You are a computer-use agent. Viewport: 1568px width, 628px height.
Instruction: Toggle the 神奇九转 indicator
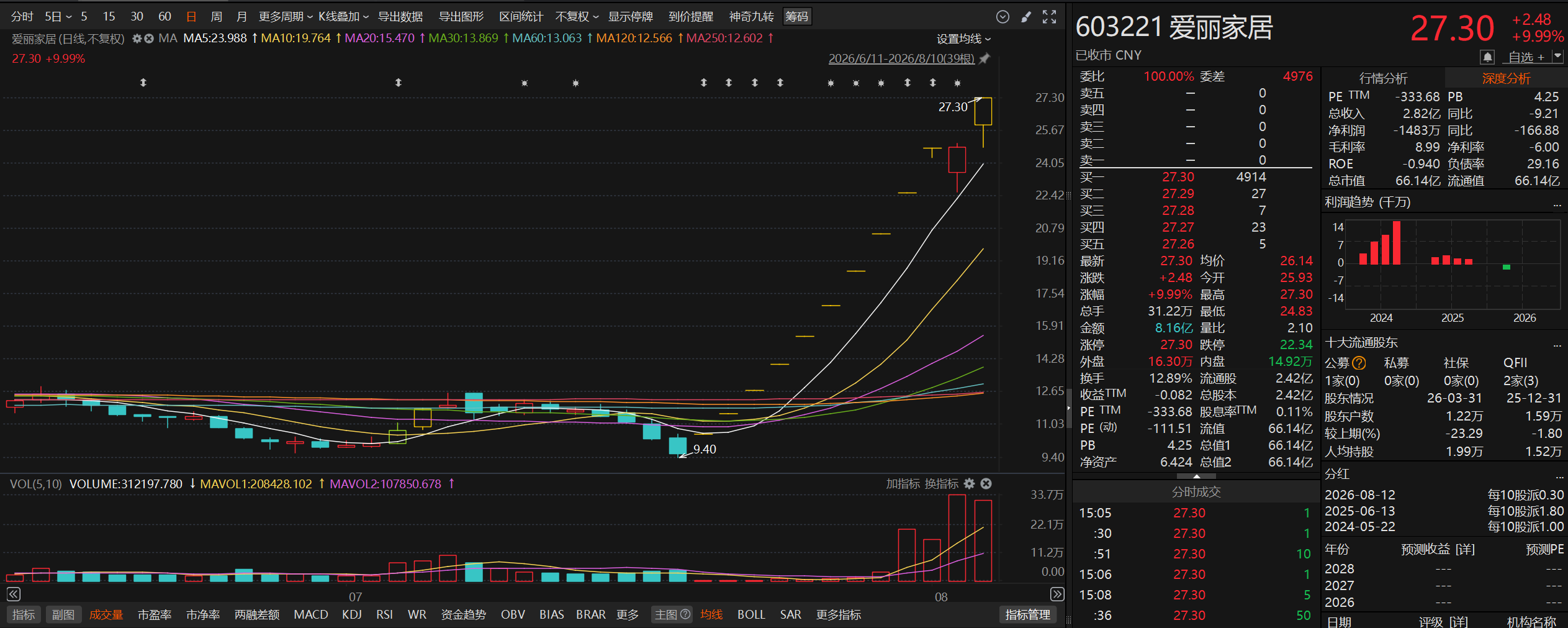point(751,17)
